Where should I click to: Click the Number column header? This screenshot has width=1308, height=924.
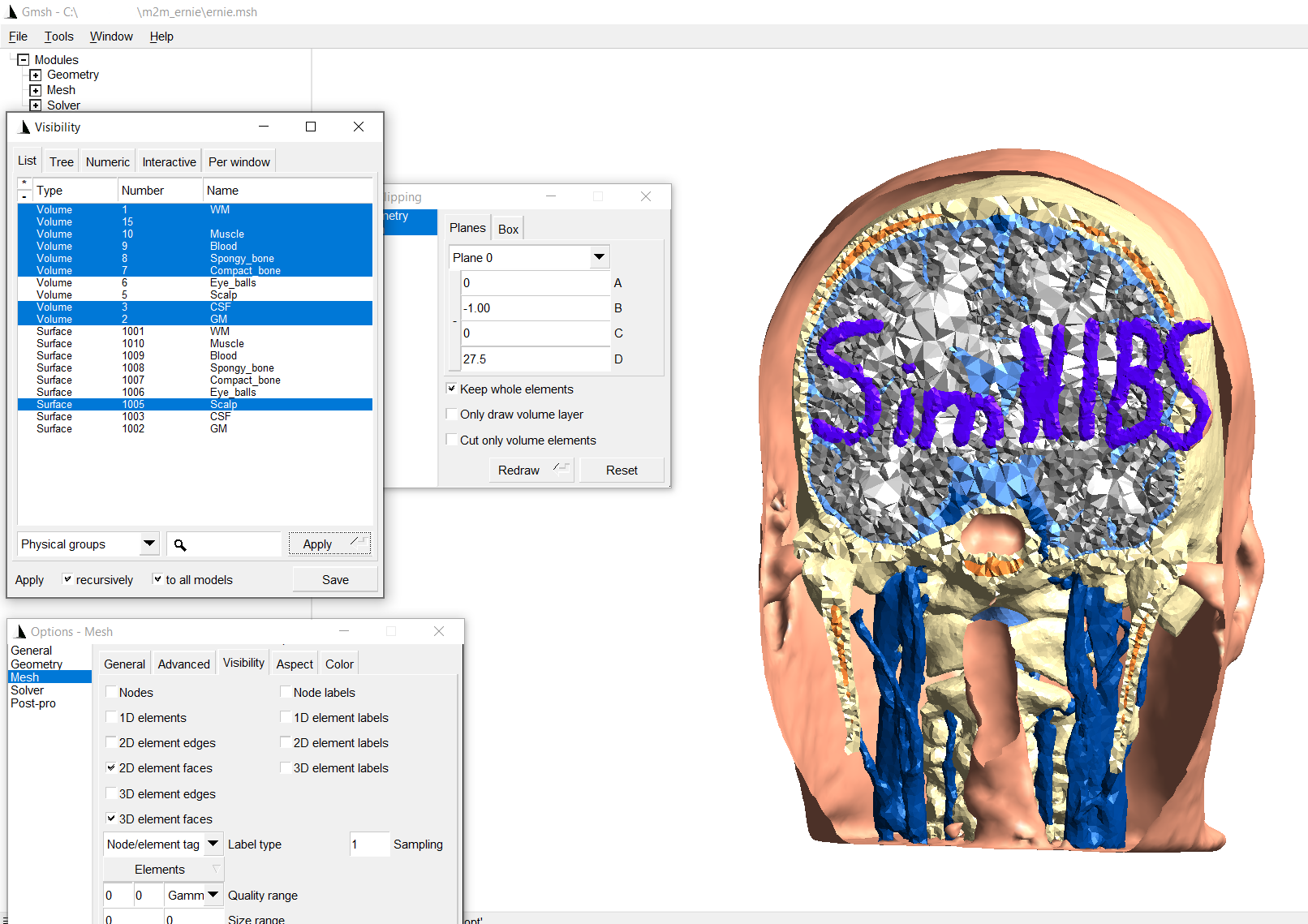160,190
